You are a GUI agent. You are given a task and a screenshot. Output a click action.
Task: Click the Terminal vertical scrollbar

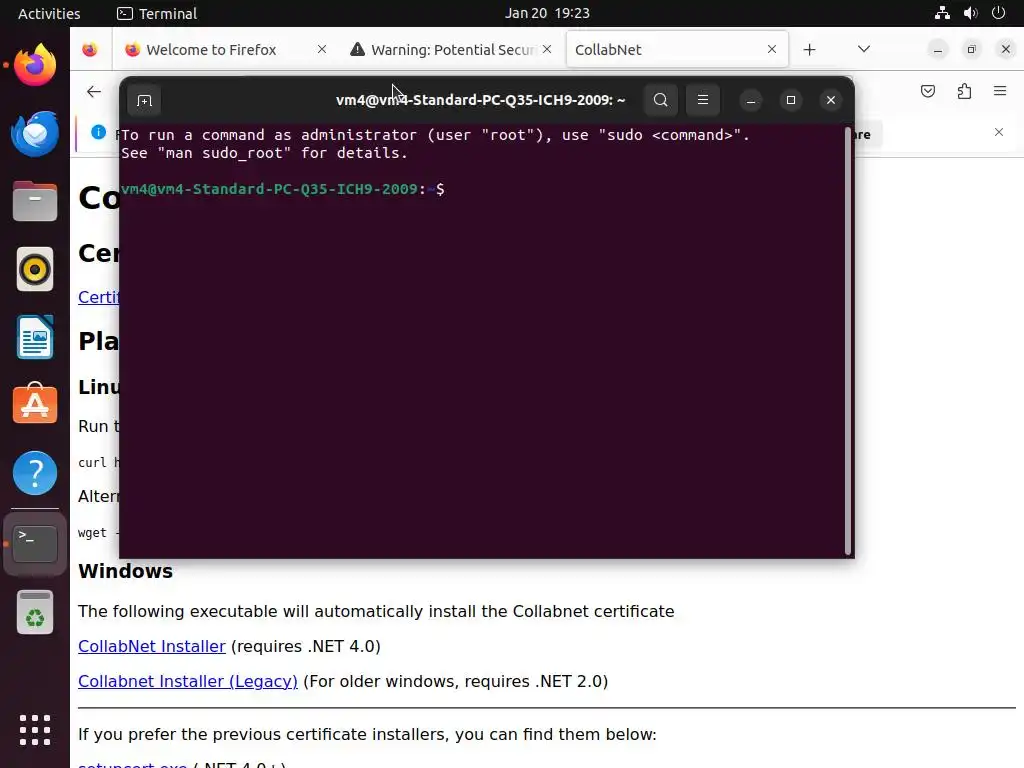coord(848,340)
